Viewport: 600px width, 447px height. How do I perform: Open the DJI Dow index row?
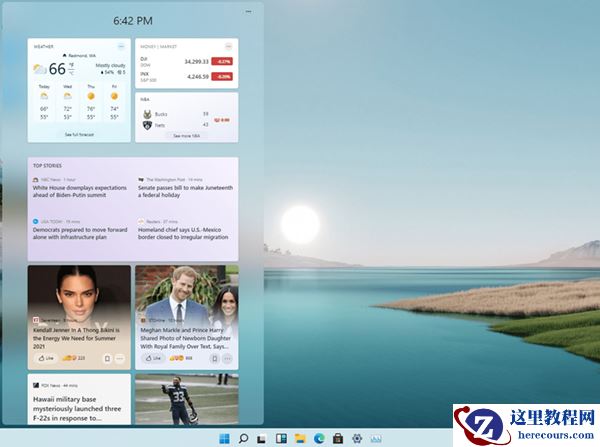pyautogui.click(x=186, y=62)
